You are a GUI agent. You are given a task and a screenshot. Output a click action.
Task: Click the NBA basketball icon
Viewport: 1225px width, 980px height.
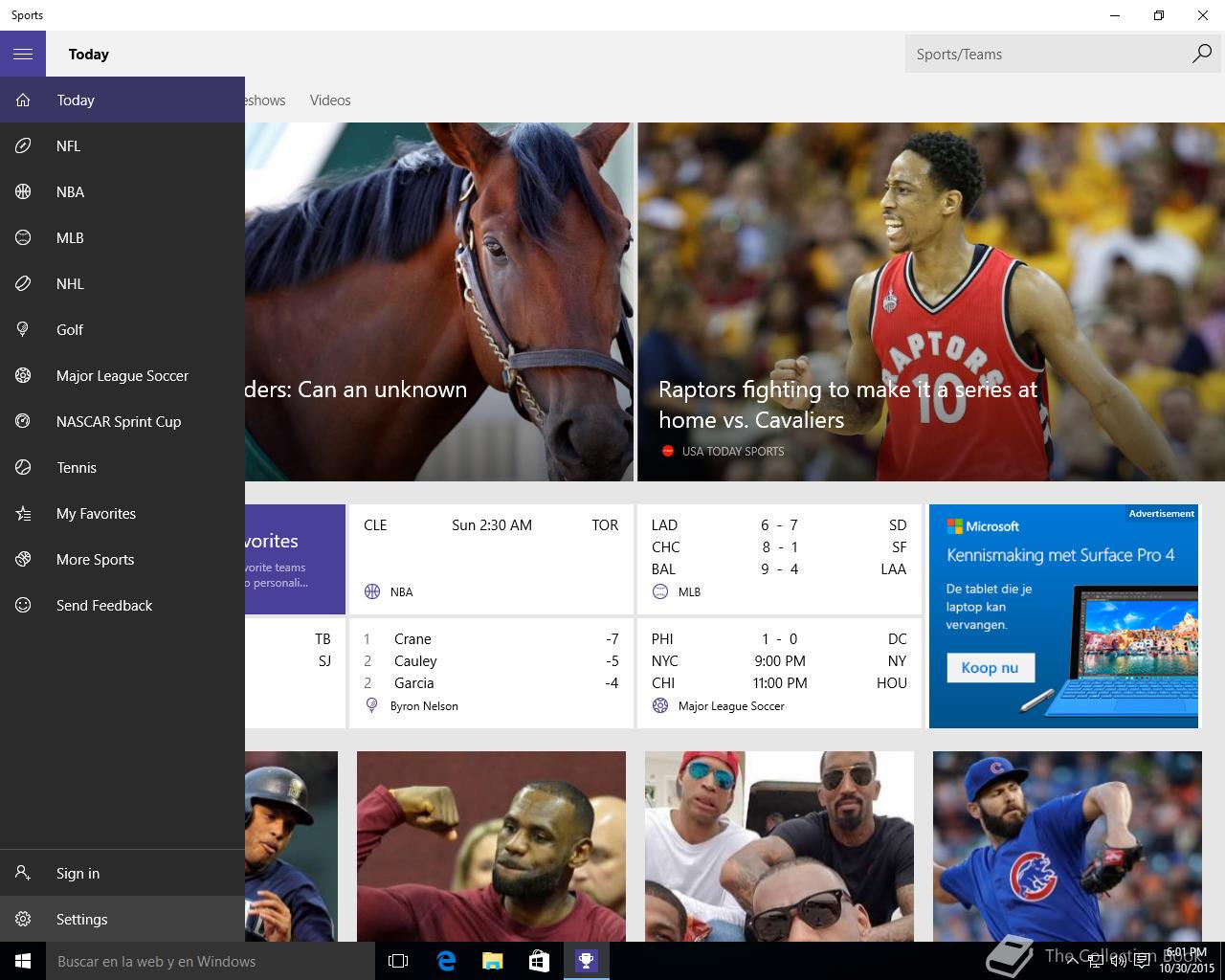23,191
